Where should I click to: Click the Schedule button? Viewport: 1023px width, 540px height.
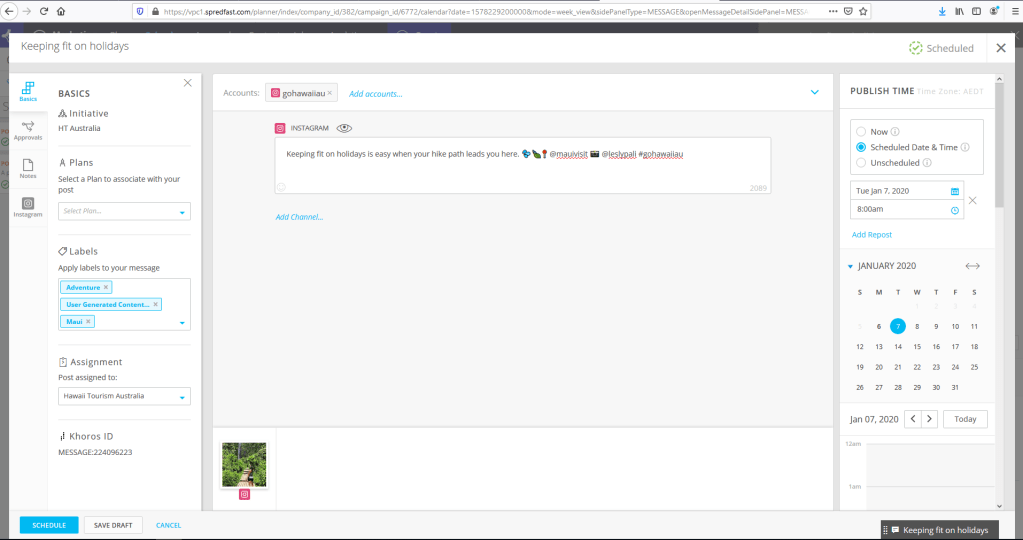pos(49,525)
